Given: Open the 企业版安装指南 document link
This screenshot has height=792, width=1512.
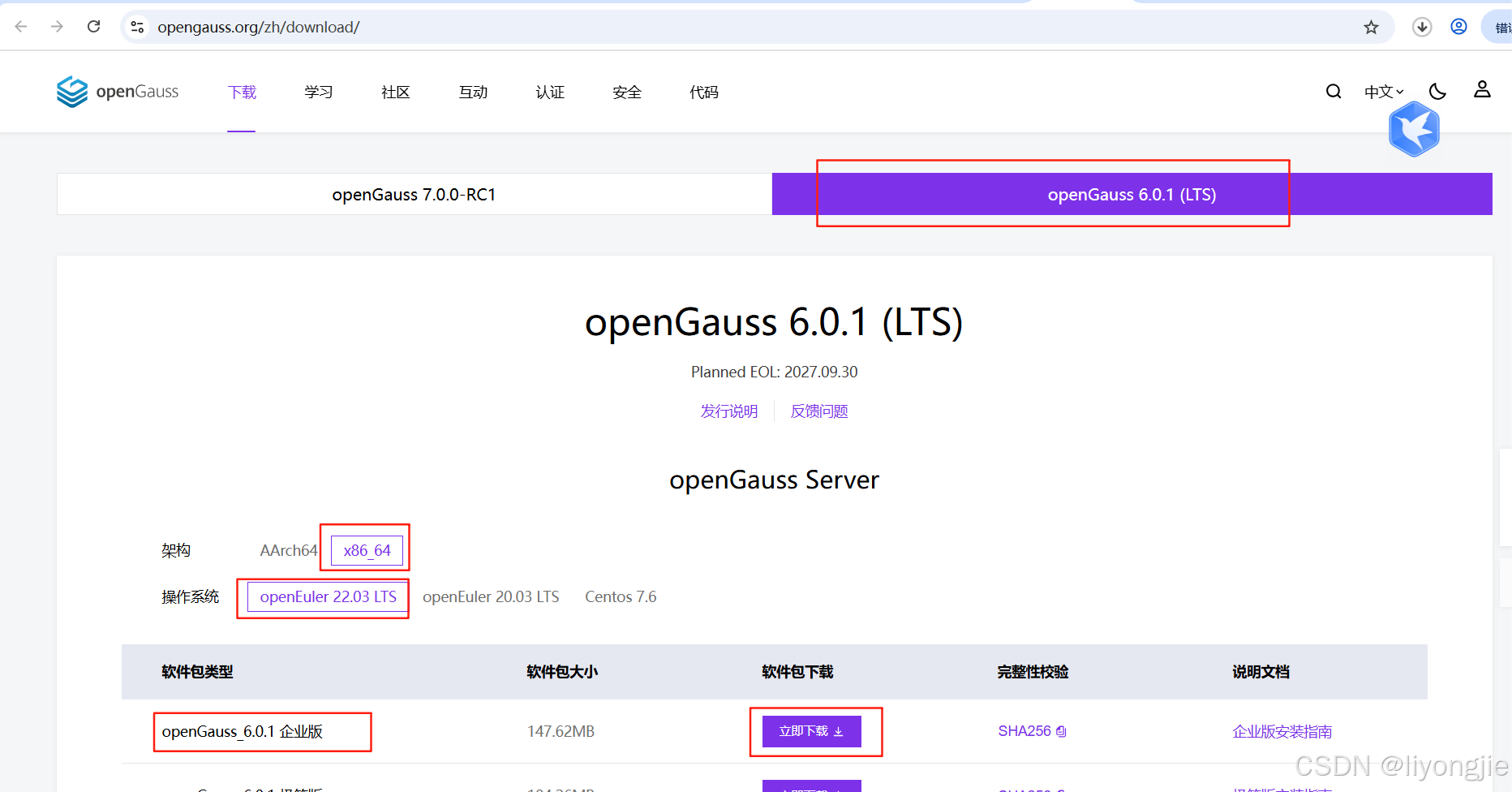Looking at the screenshot, I should coord(1282,732).
